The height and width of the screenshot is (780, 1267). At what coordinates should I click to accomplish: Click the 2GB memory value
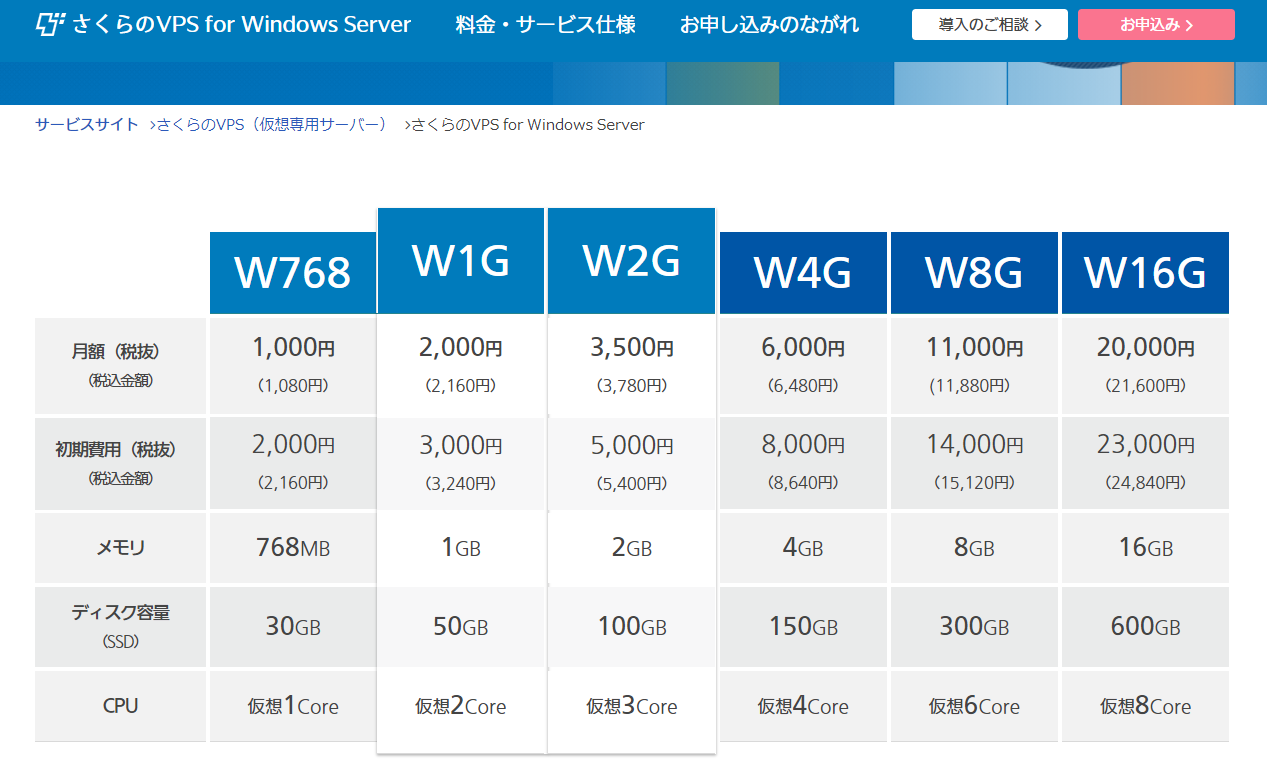632,548
